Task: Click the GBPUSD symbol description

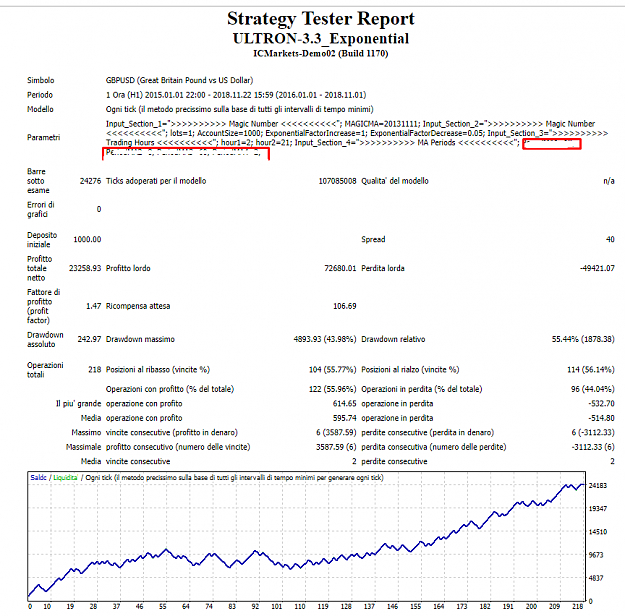Action: point(179,80)
